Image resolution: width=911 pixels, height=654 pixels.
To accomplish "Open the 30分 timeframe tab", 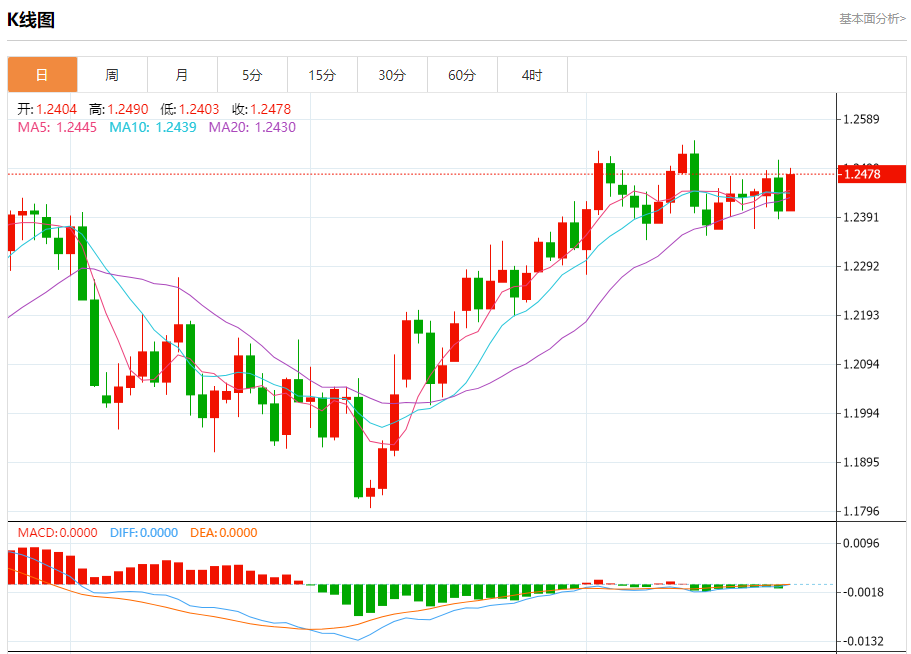I will (392, 75).
